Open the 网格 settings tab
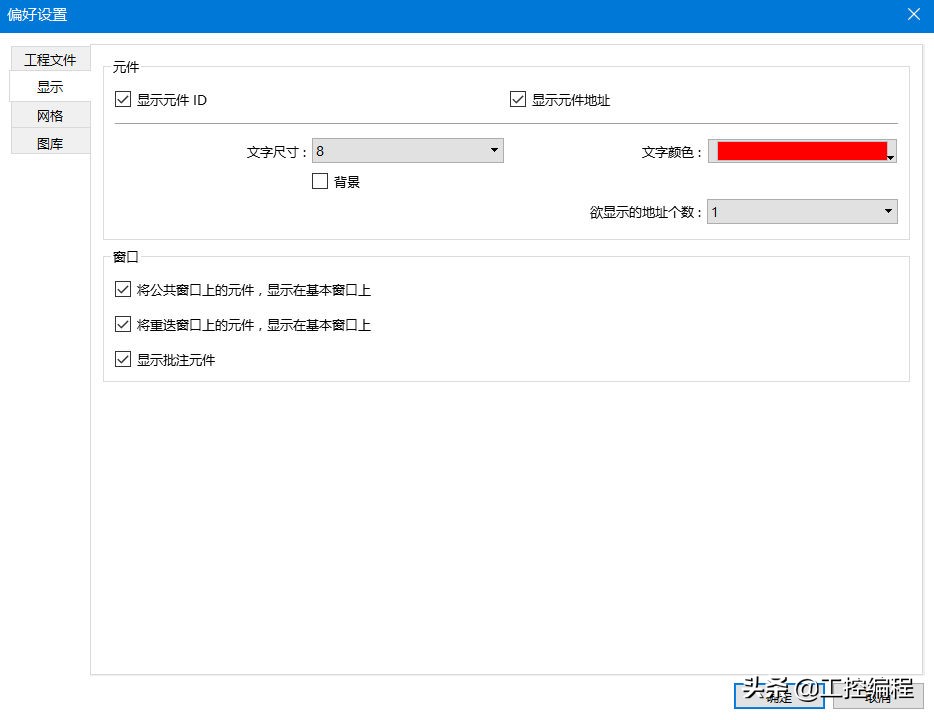 pos(50,114)
